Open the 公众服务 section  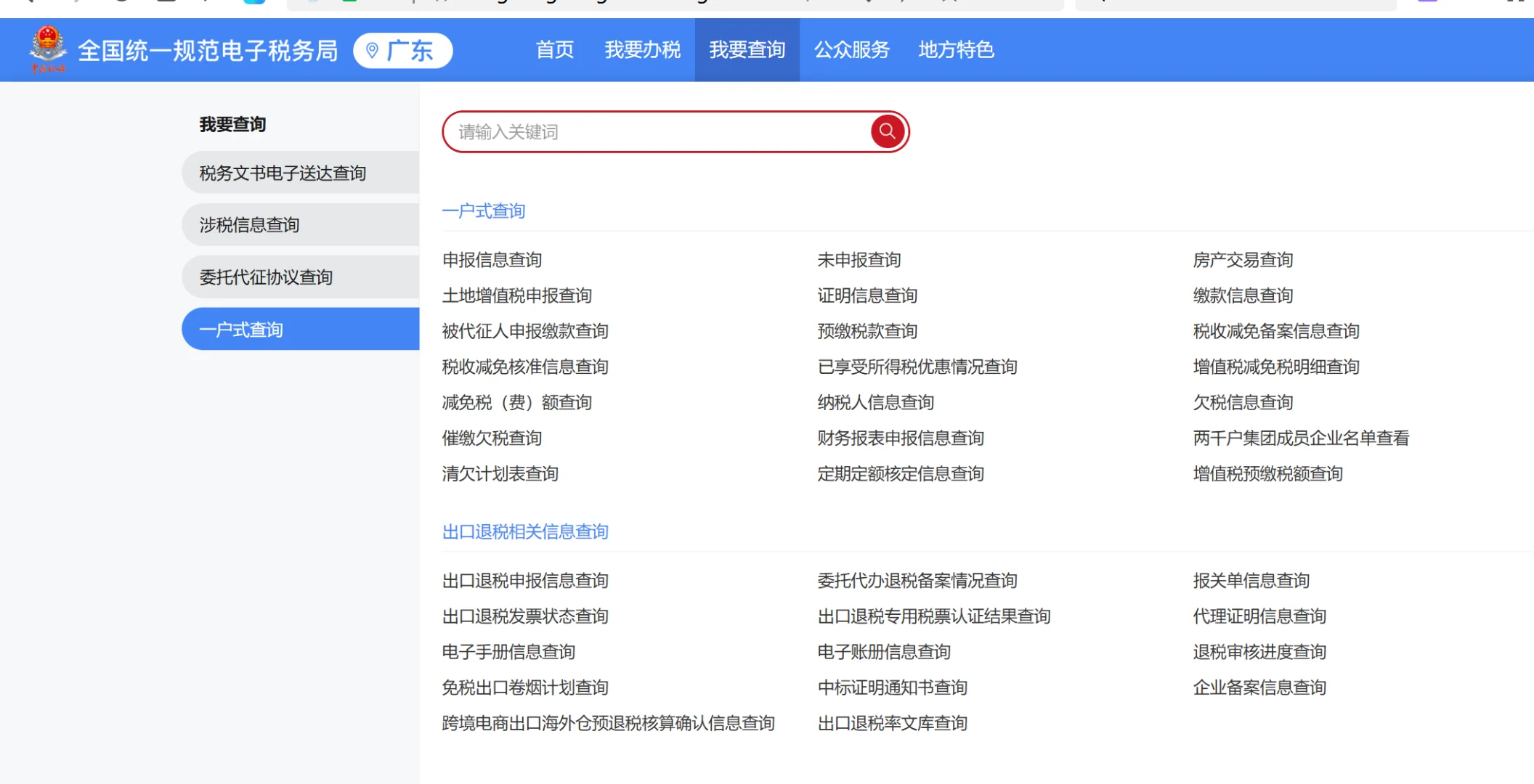(x=852, y=49)
